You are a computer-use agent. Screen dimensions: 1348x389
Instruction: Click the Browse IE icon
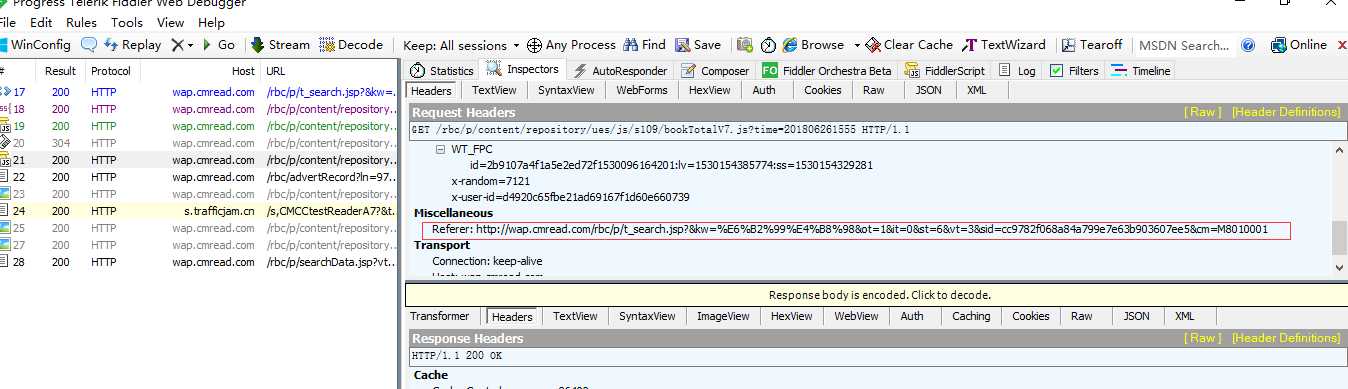click(790, 45)
